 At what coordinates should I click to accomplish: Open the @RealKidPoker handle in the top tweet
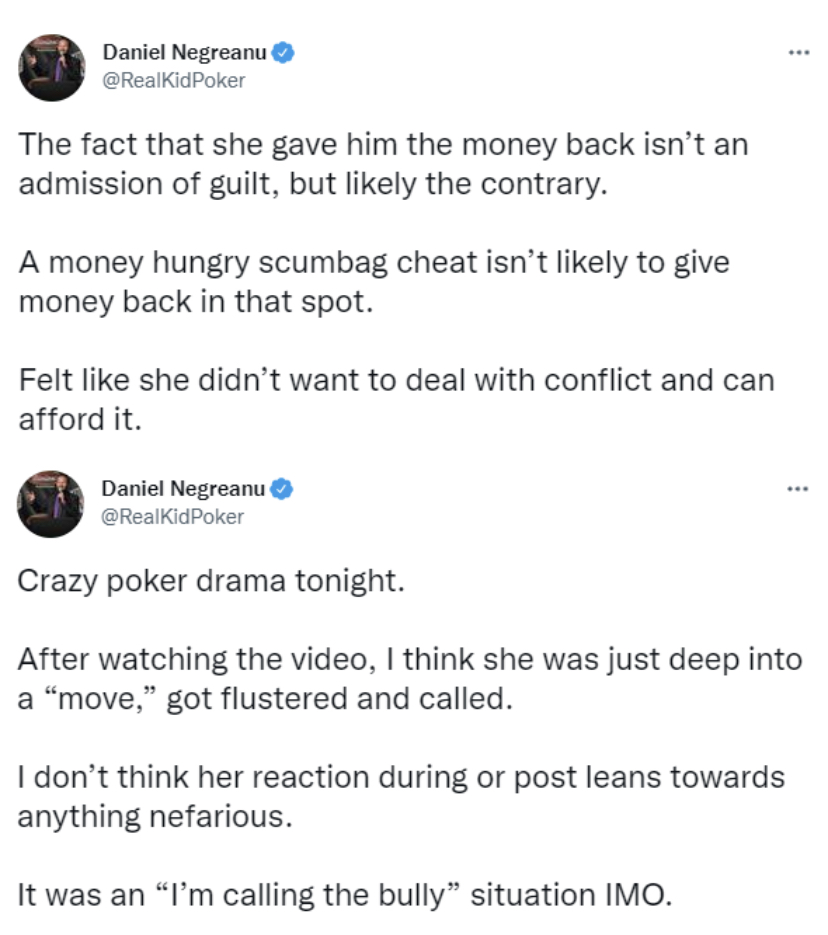pos(174,81)
